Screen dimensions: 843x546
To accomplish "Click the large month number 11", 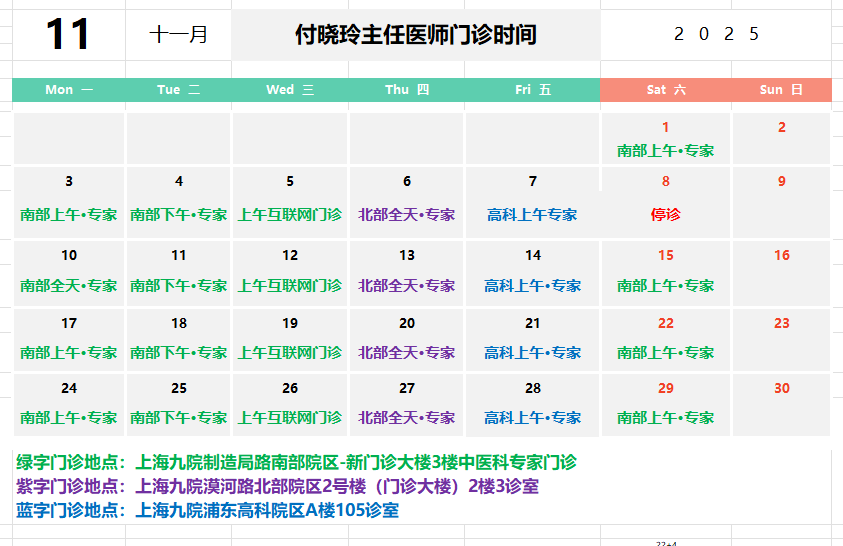I will 68,35.
